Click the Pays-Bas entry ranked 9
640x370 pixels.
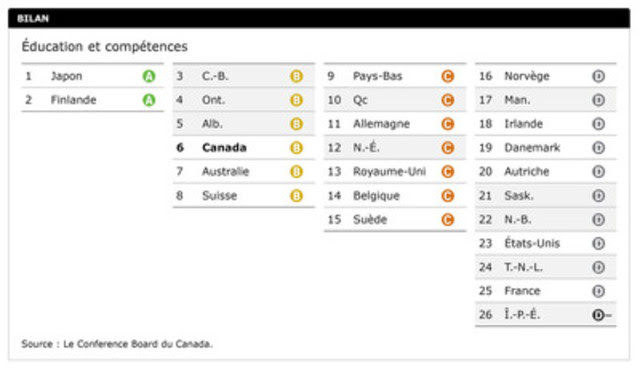click(395, 76)
